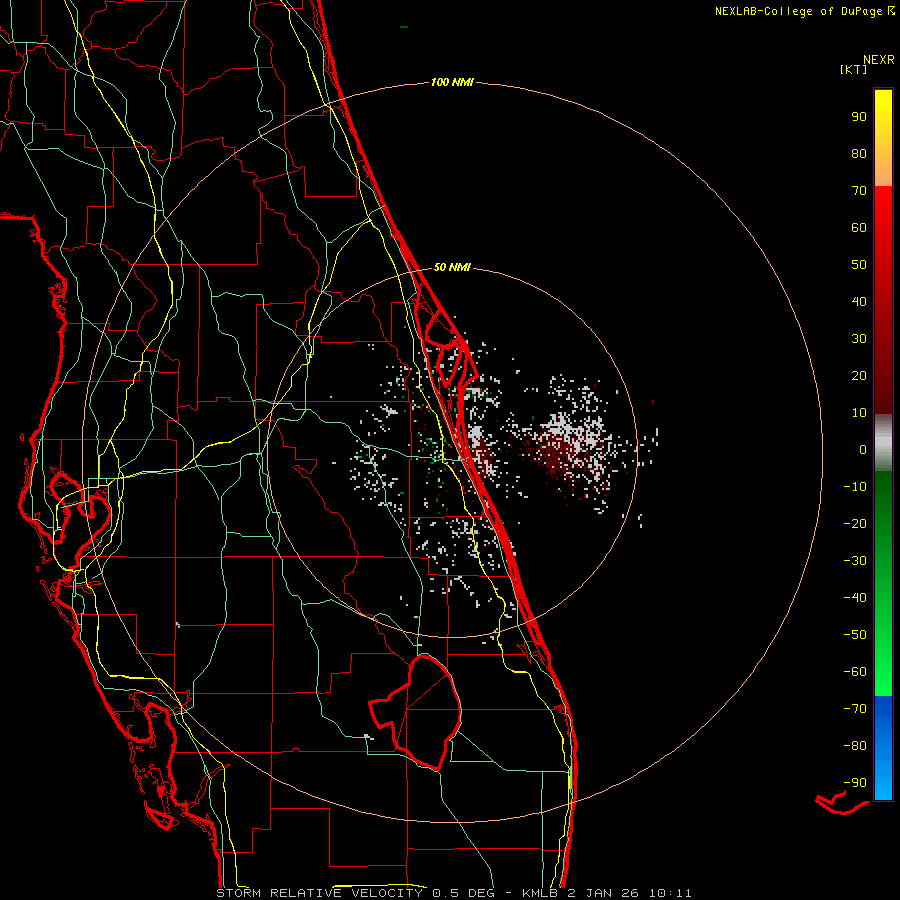Image resolution: width=900 pixels, height=900 pixels.
Task: Click the -50 value on velocity scale
Action: point(855,634)
